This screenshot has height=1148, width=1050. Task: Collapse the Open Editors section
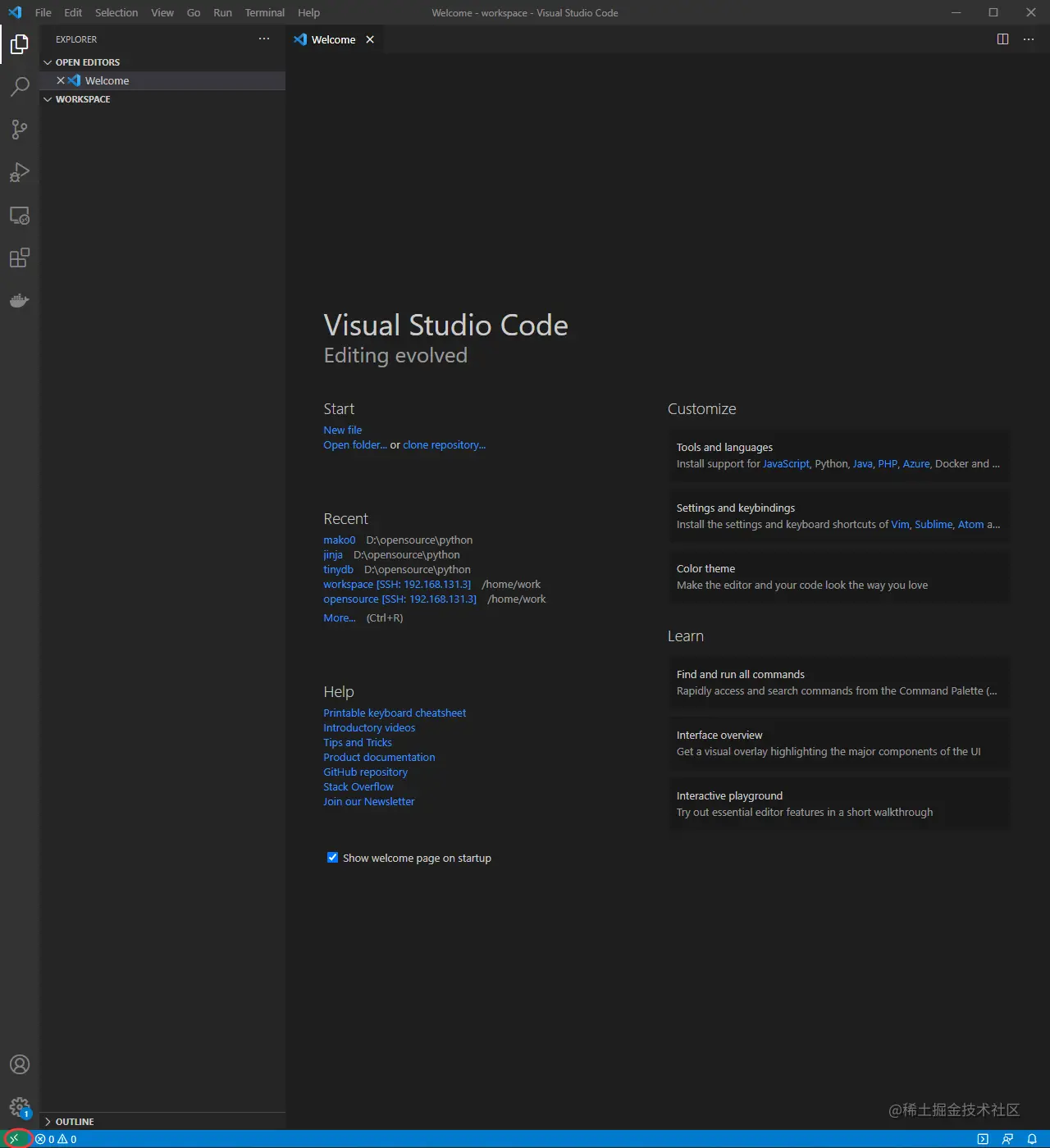click(48, 62)
